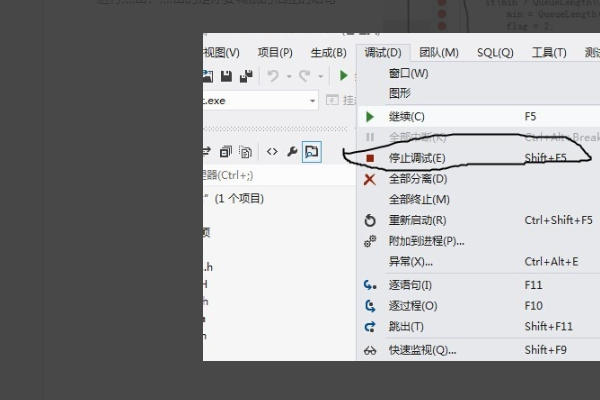Open the 团队(M) menu

tap(439, 52)
